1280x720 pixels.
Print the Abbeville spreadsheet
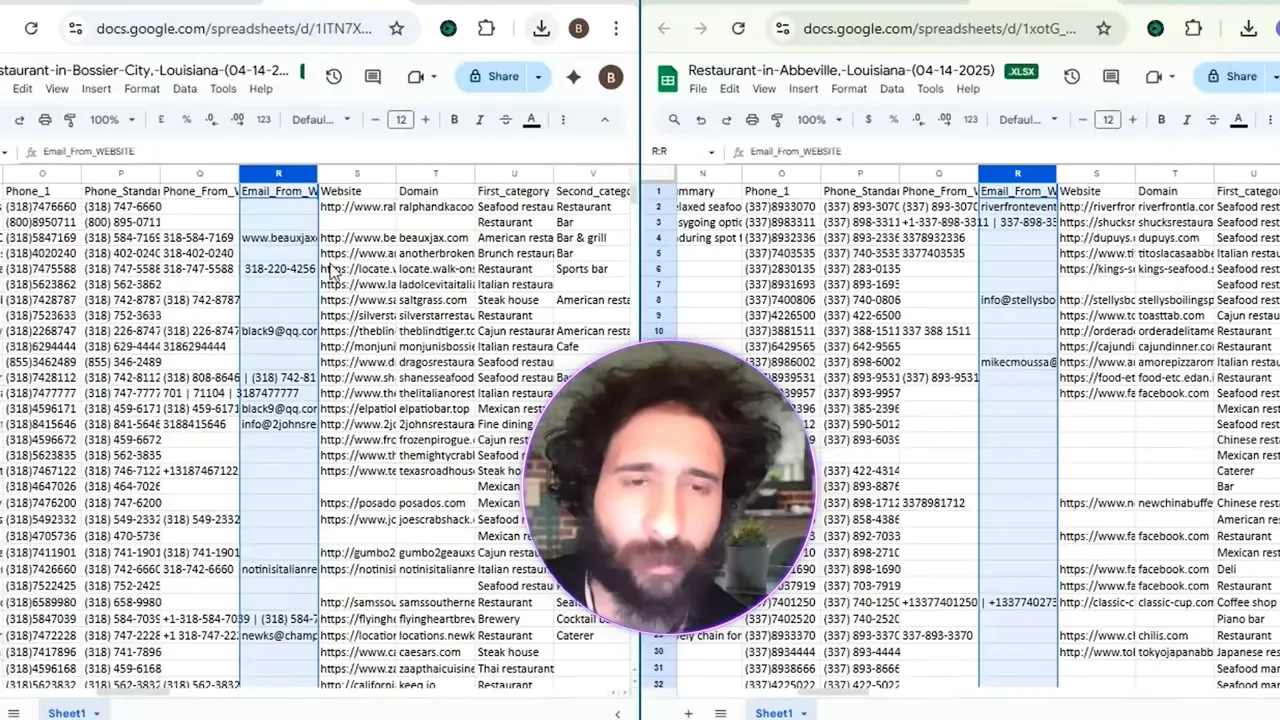(752, 120)
